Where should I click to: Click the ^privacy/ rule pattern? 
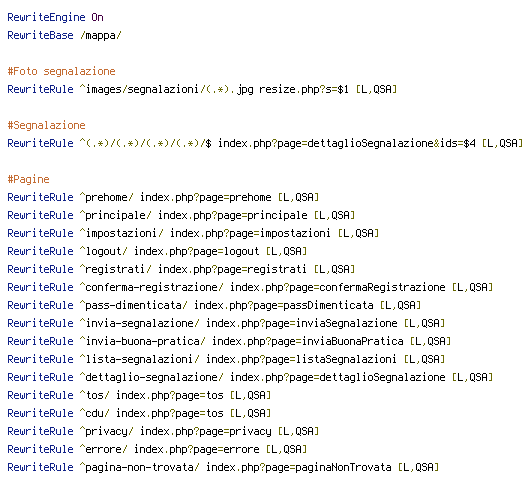click(x=107, y=431)
